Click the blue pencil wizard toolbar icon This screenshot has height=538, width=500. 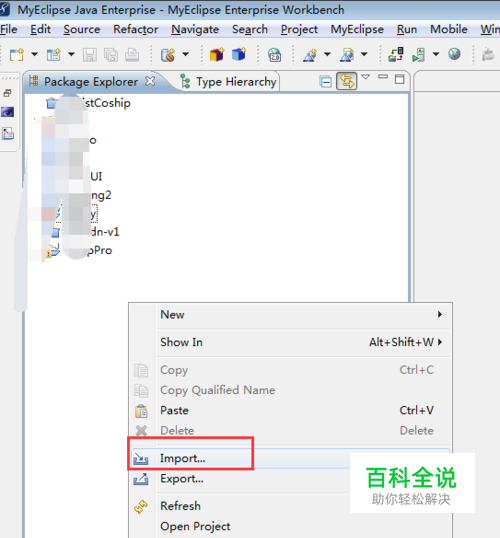[310, 55]
